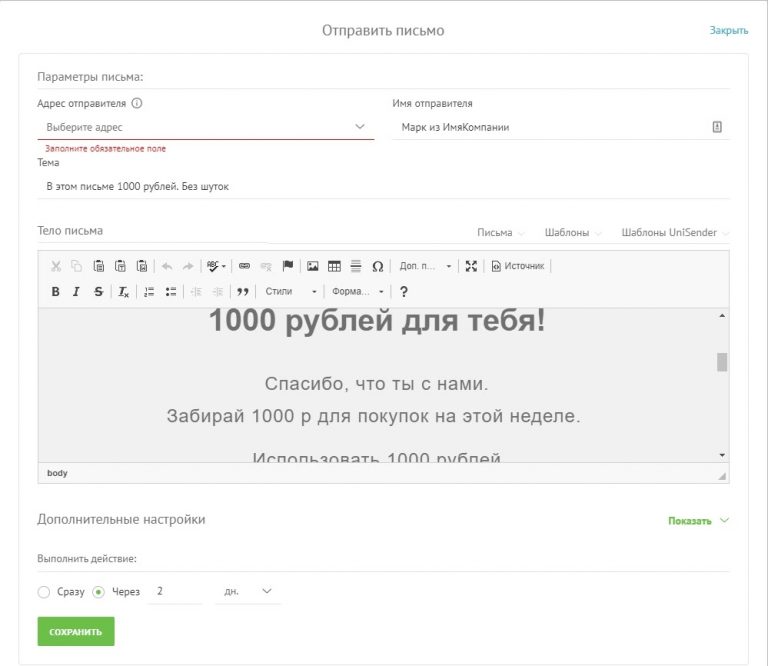Switch editor to 'Источник' source mode

517,266
